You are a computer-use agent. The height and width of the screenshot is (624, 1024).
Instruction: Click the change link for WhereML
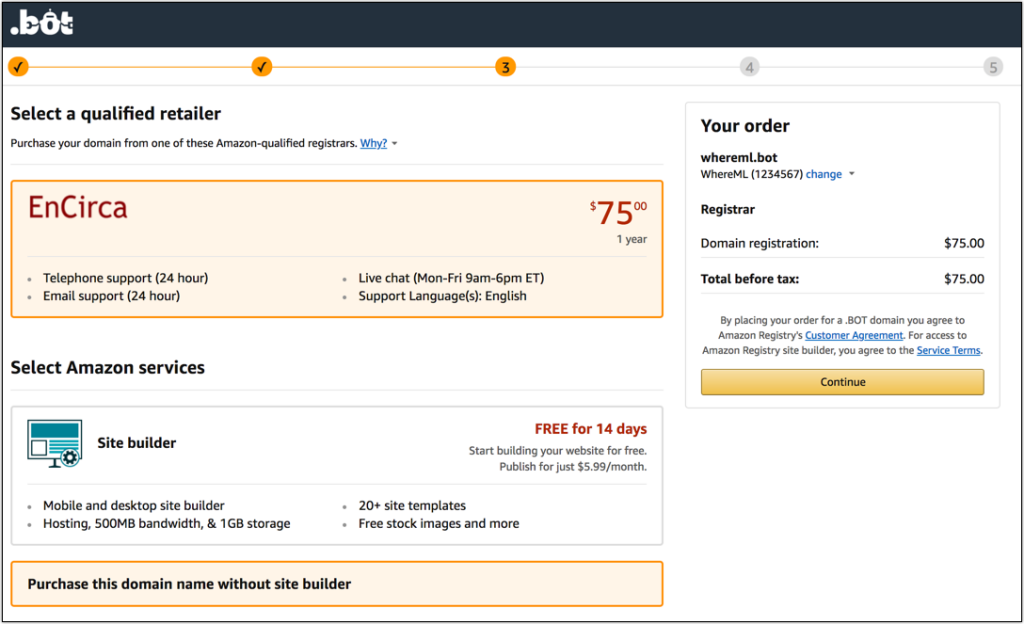coord(824,174)
